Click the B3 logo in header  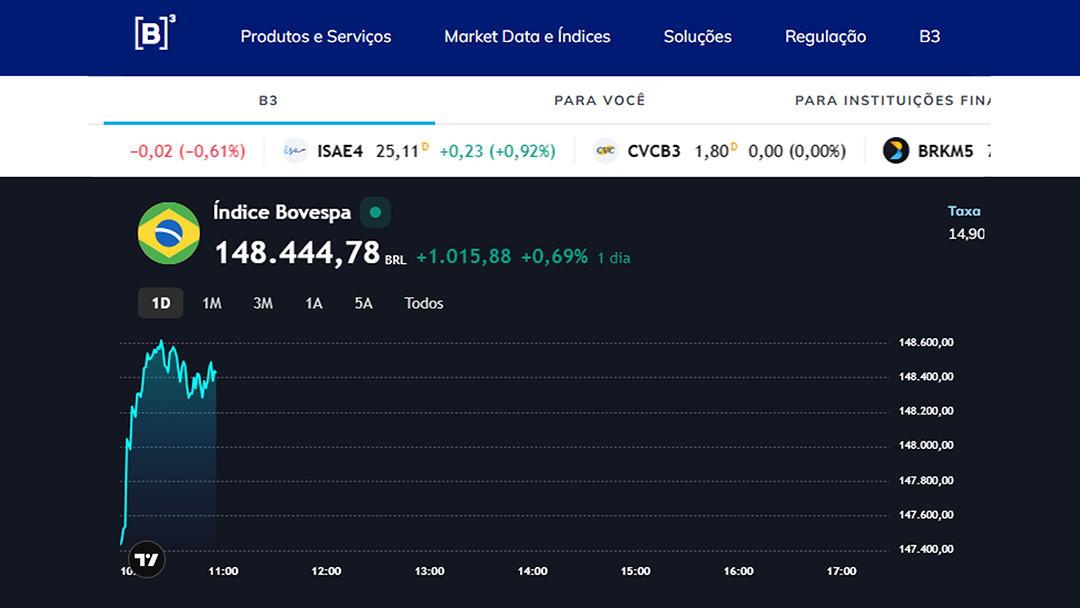point(155,34)
